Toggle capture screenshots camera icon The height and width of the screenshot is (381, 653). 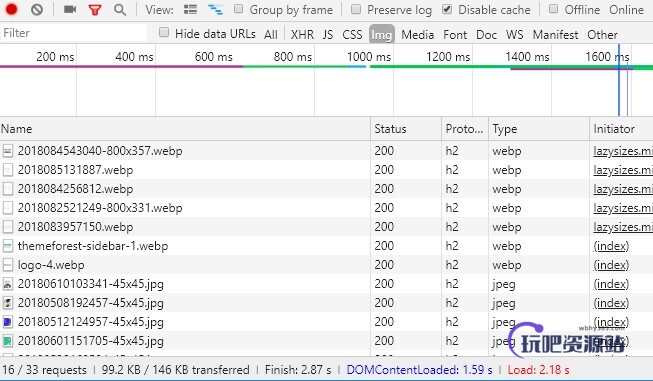click(x=70, y=9)
